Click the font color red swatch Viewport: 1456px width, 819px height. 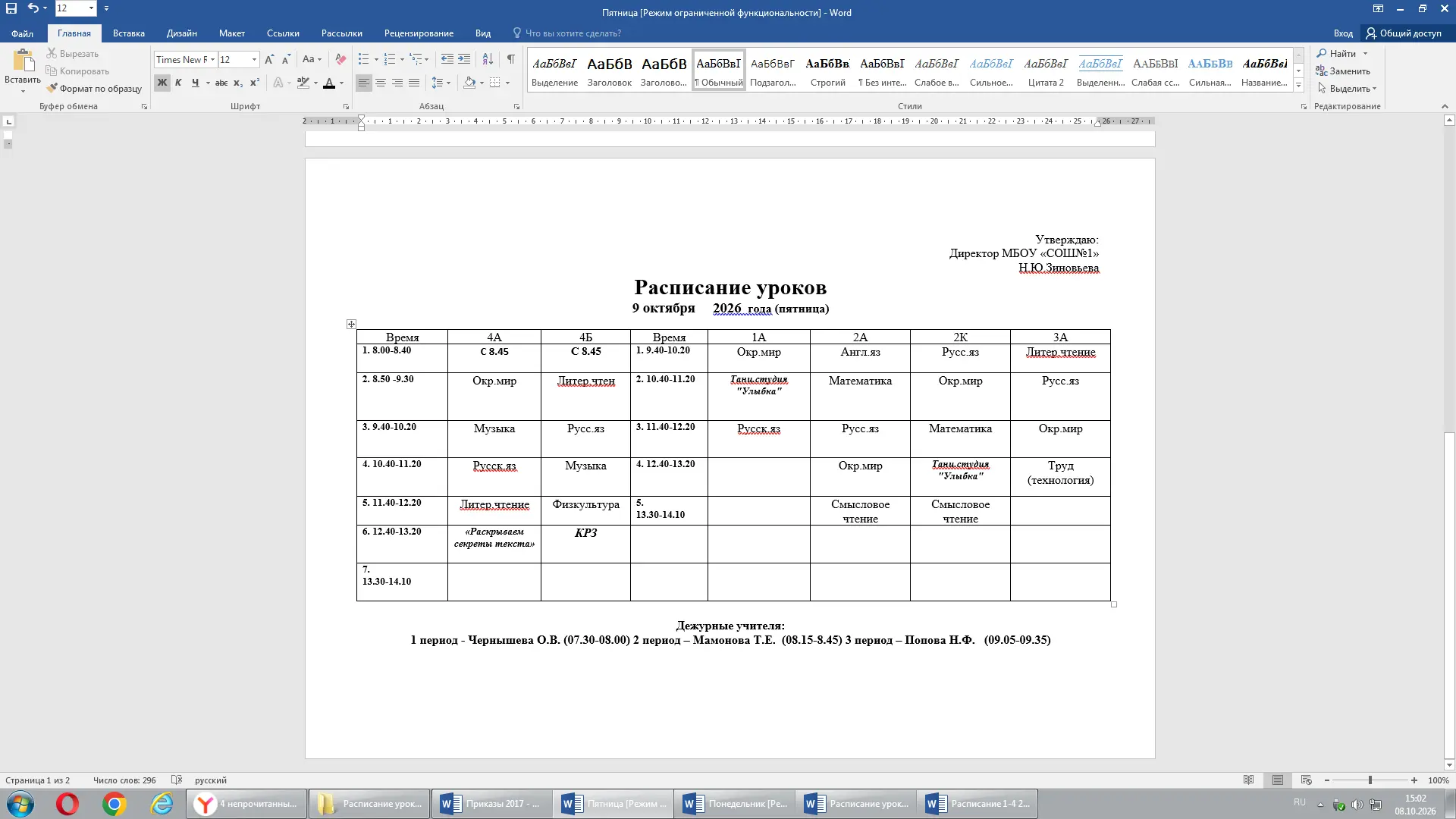[329, 83]
